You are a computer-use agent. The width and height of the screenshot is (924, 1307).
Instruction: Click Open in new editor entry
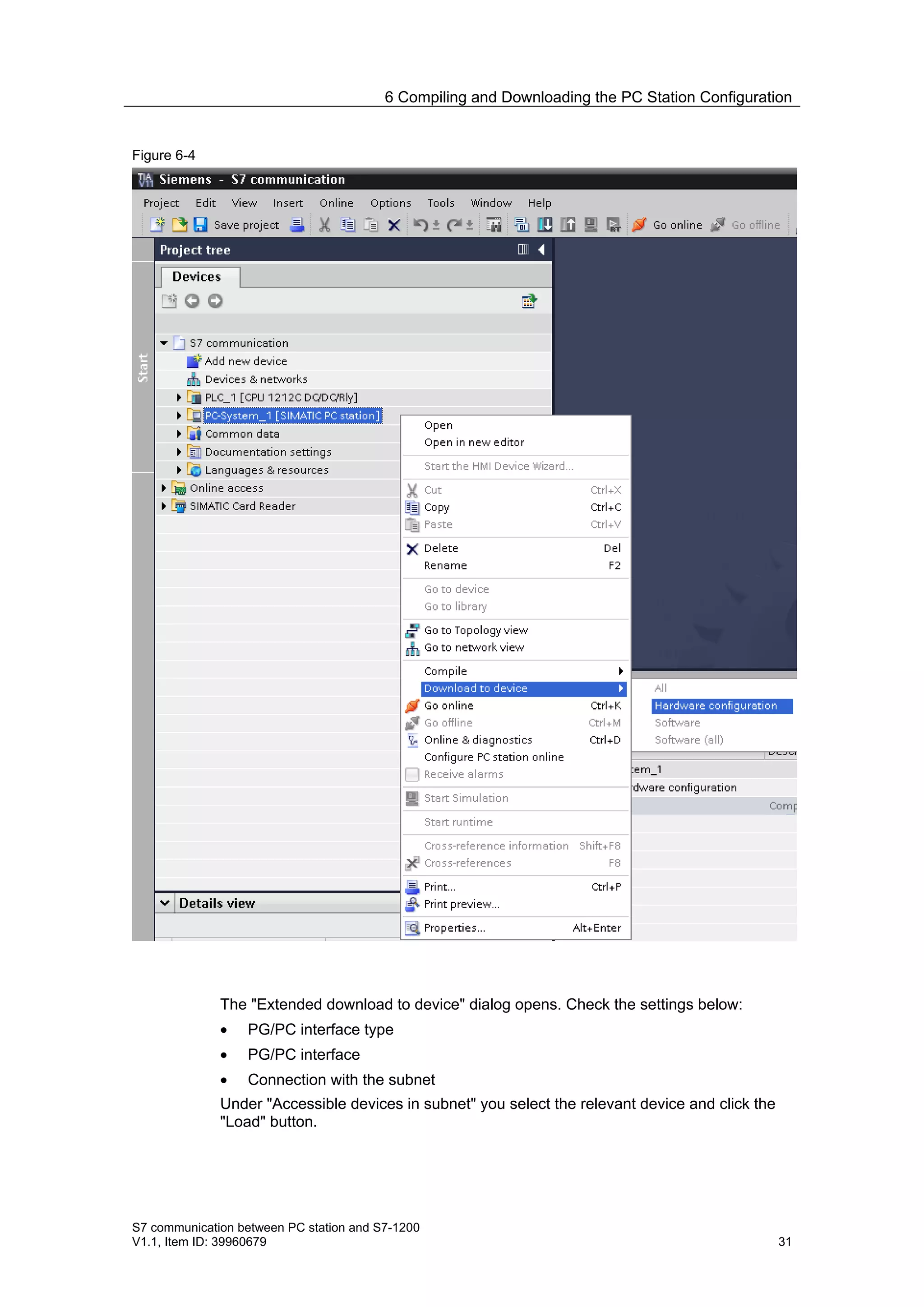(474, 443)
